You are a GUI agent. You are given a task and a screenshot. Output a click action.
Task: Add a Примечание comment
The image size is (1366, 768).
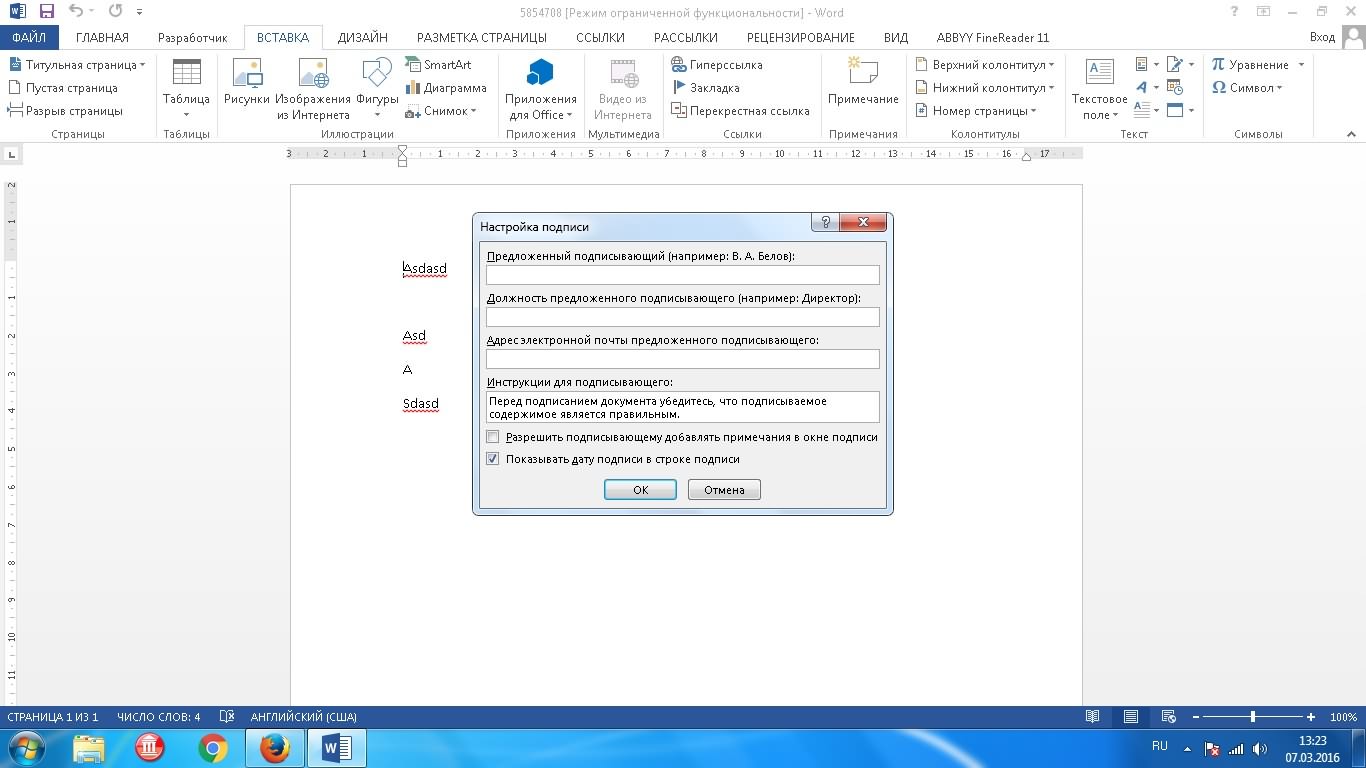863,83
